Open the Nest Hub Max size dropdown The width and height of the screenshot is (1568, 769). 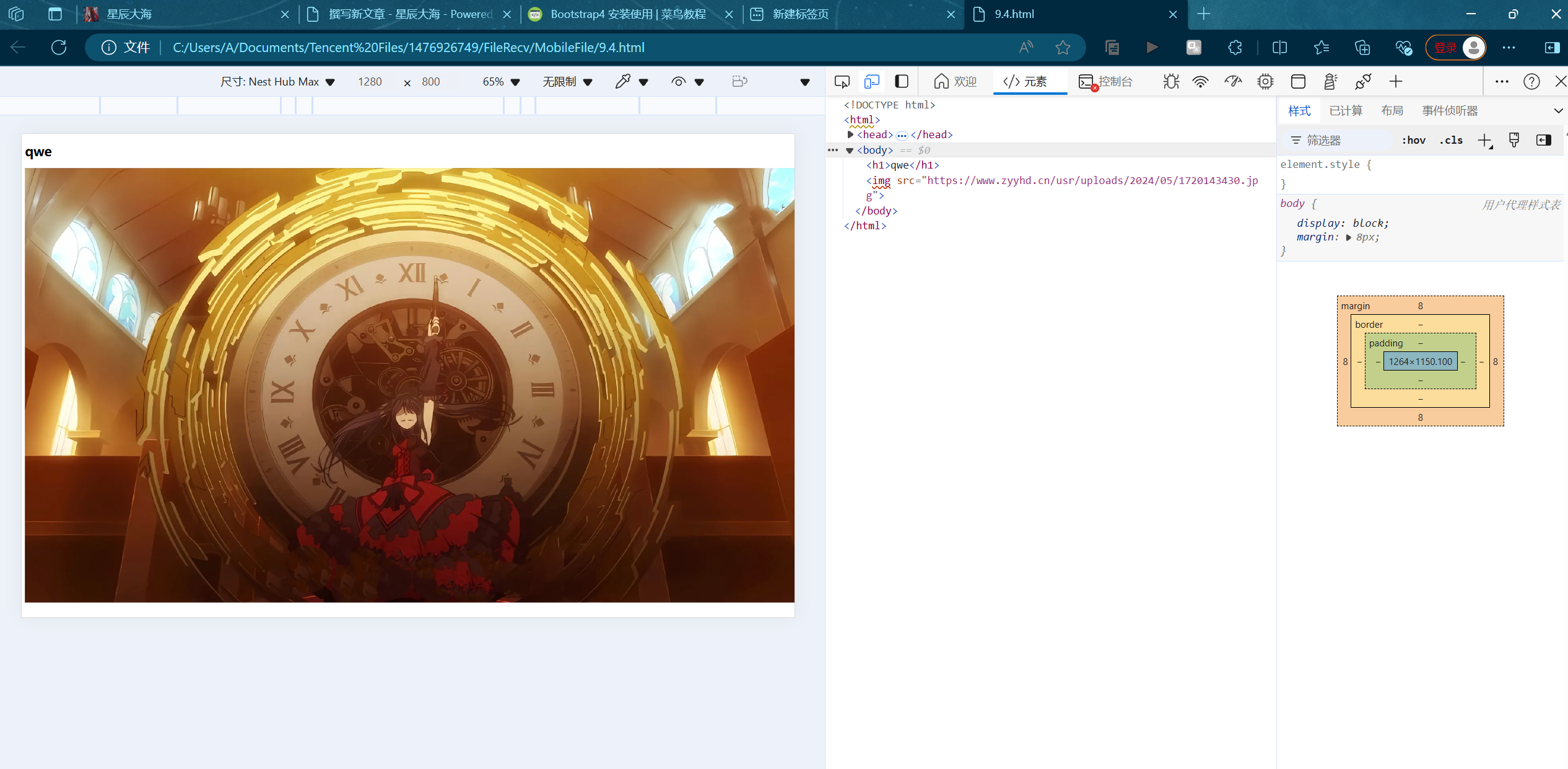click(277, 81)
